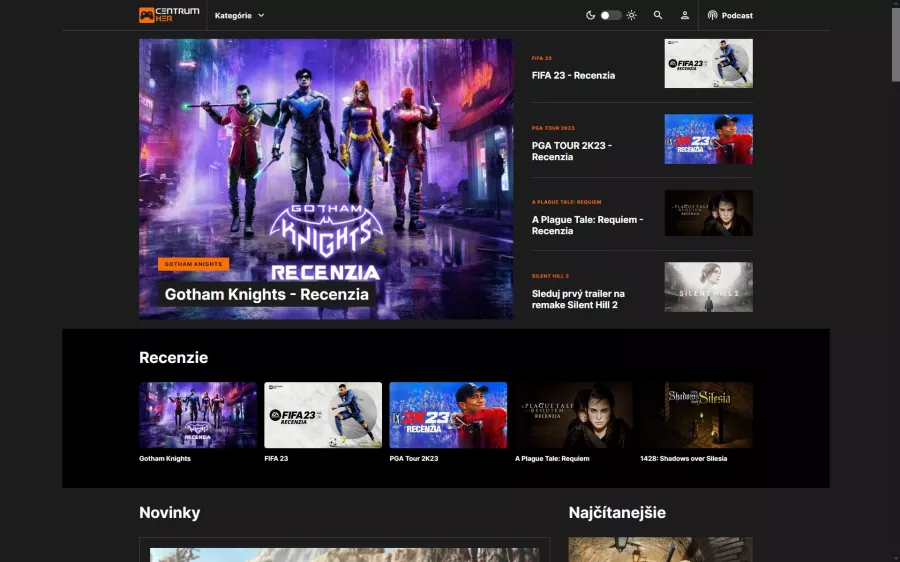The image size is (900, 562).
Task: Open Sleduj prvý trailer Silent Hill 2 title
Action: tap(578, 299)
